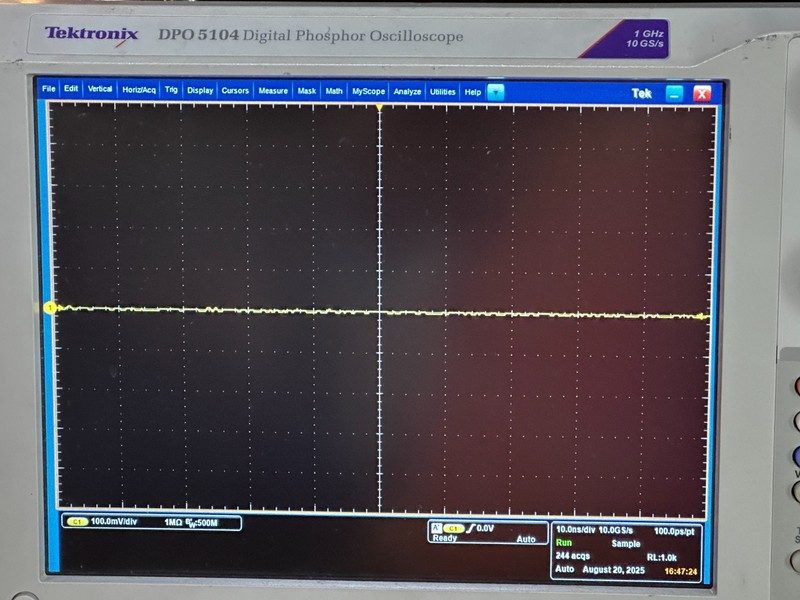Click the yellow channel 1 waveform trace
The height and width of the screenshot is (600, 800).
click(x=379, y=311)
